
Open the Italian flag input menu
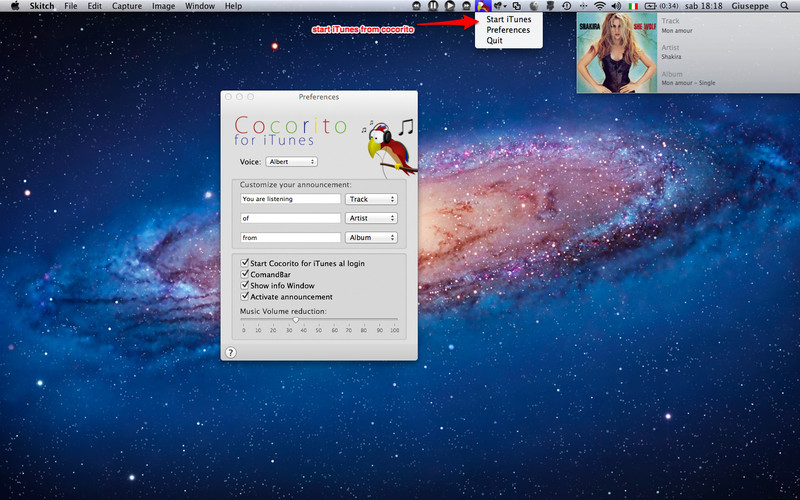633,6
